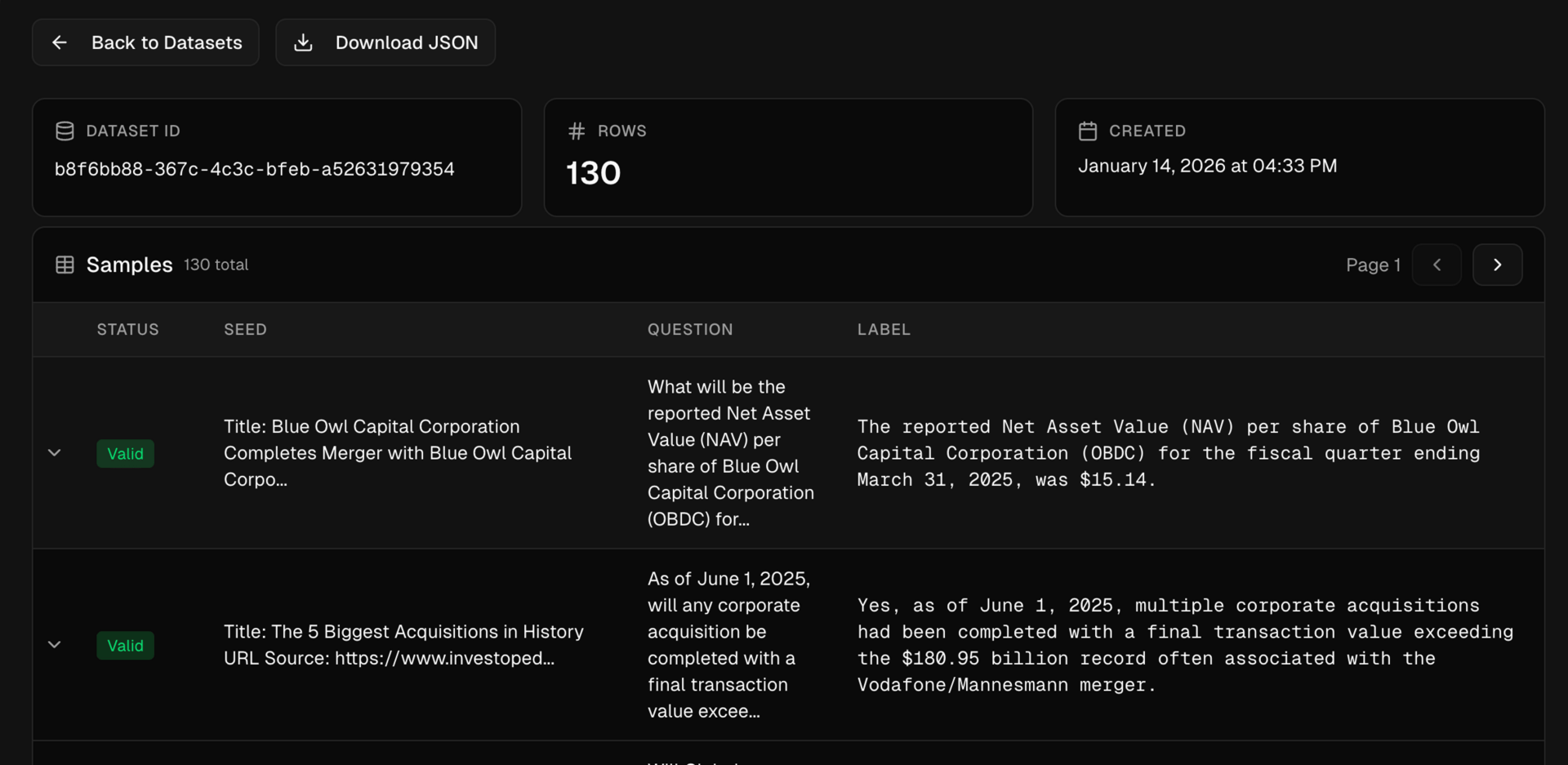
Task: Click the 130 total samples count
Action: pyautogui.click(x=216, y=265)
